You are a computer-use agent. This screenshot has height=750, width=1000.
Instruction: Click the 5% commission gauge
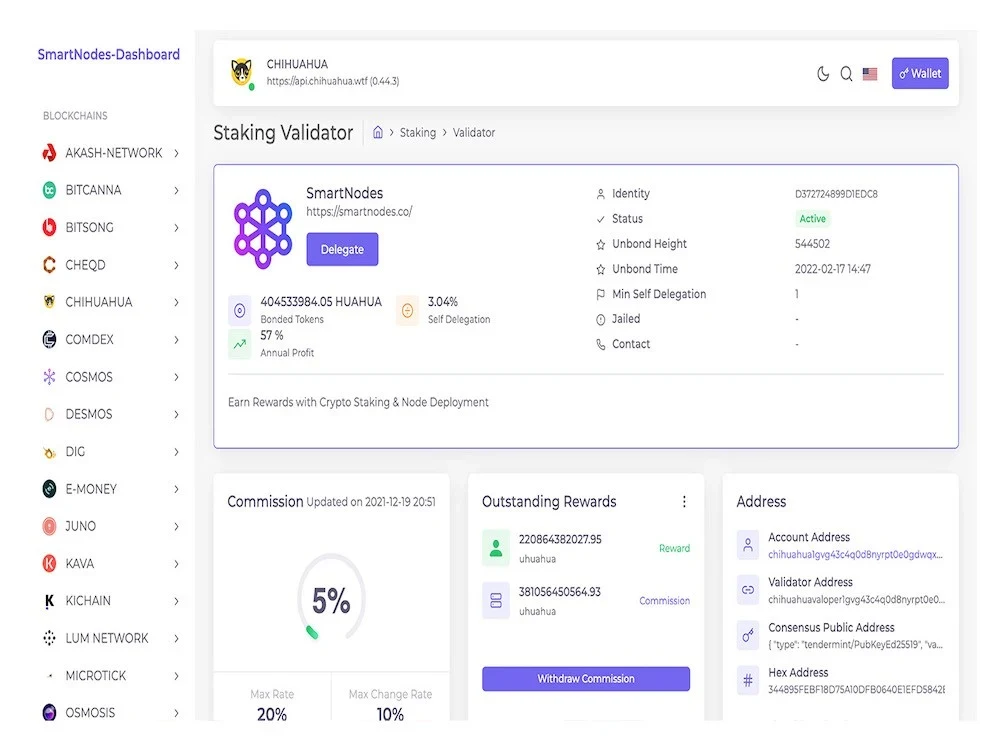click(331, 598)
